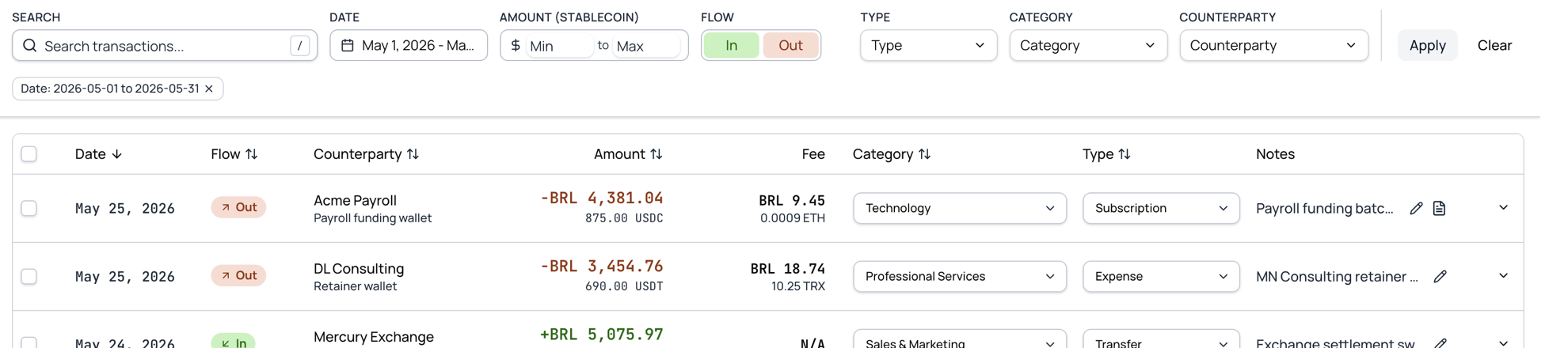The width and height of the screenshot is (1568, 348).
Task: Click the Clear filters button
Action: 1494,45
